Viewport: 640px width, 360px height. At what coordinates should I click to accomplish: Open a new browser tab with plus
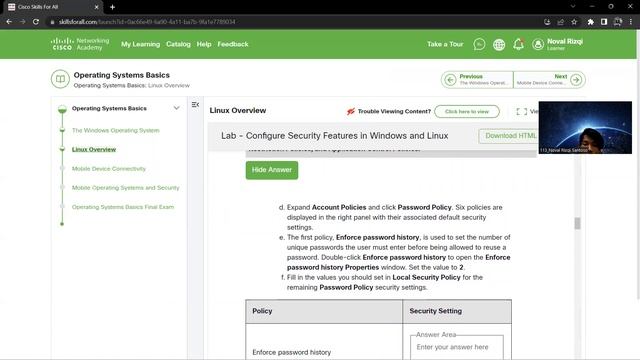click(112, 7)
